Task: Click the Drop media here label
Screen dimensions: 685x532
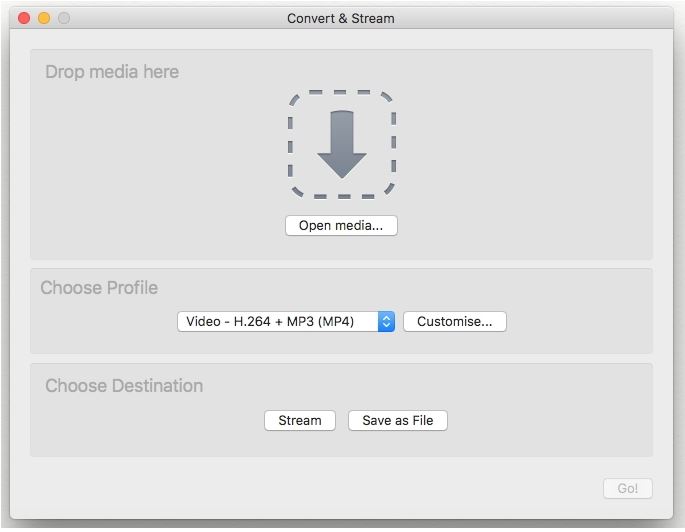Action: coord(112,72)
